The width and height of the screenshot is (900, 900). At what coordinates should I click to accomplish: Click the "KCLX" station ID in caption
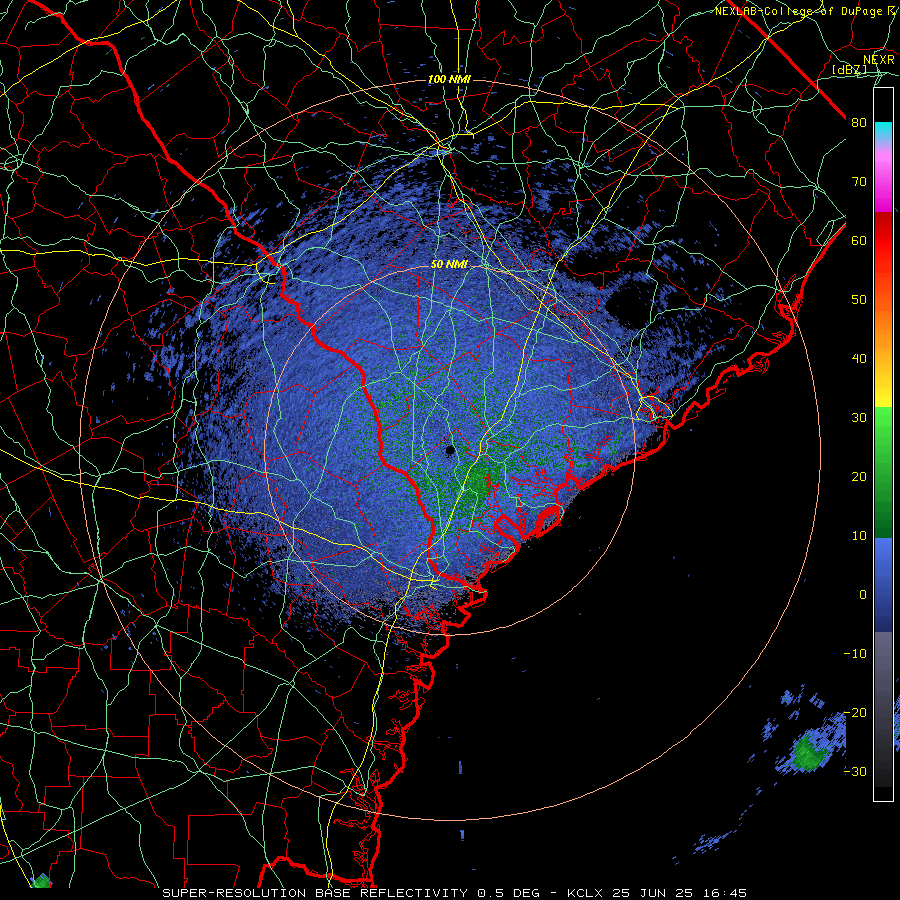click(x=583, y=893)
